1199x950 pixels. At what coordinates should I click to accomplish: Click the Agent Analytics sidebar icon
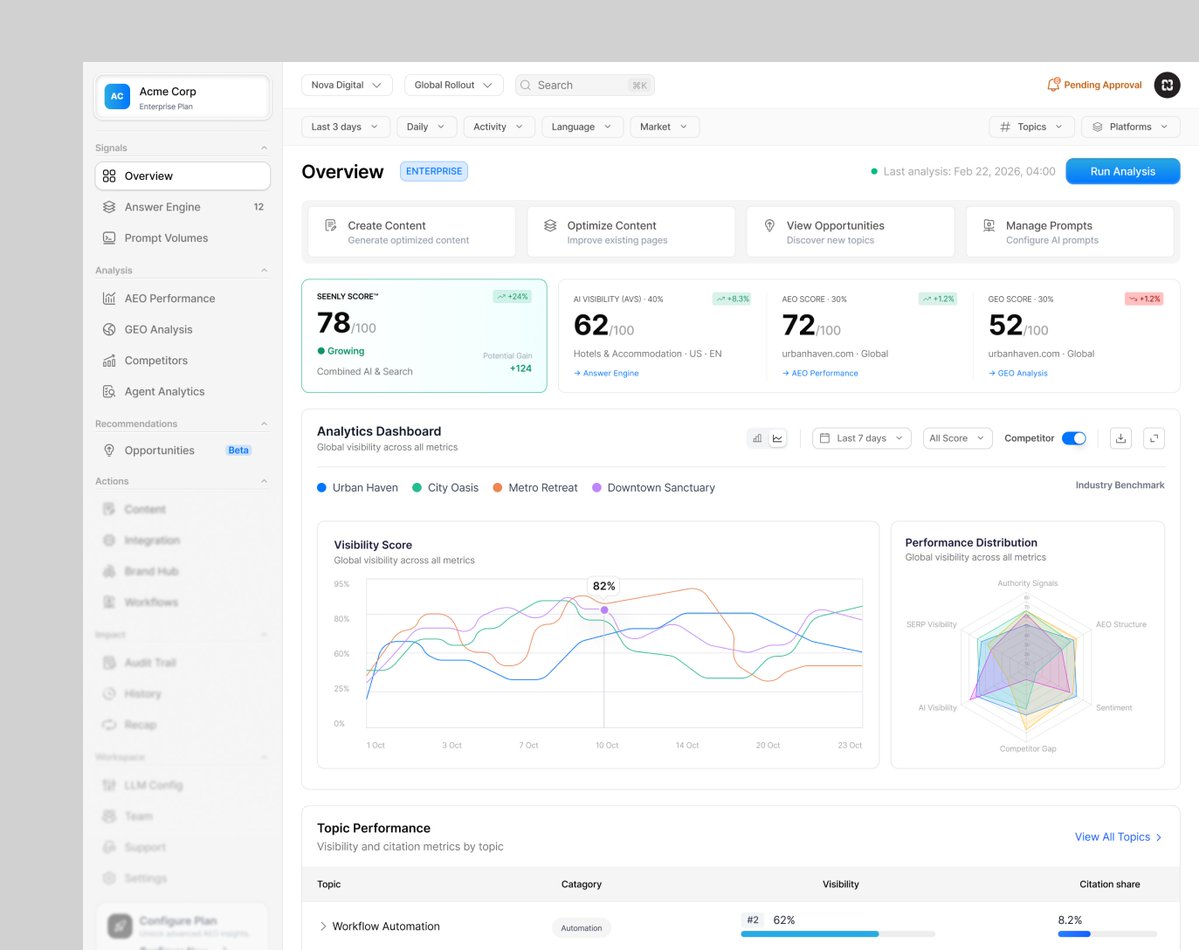click(x=109, y=392)
